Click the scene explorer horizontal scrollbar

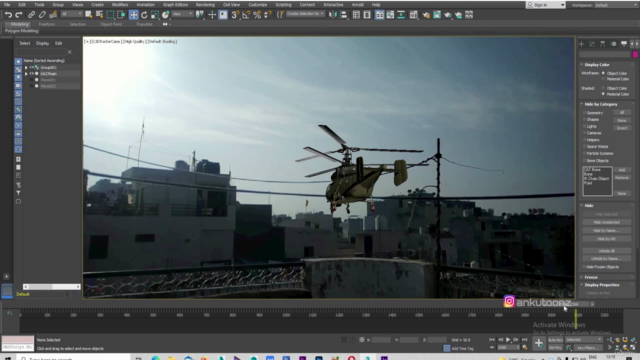point(51,287)
